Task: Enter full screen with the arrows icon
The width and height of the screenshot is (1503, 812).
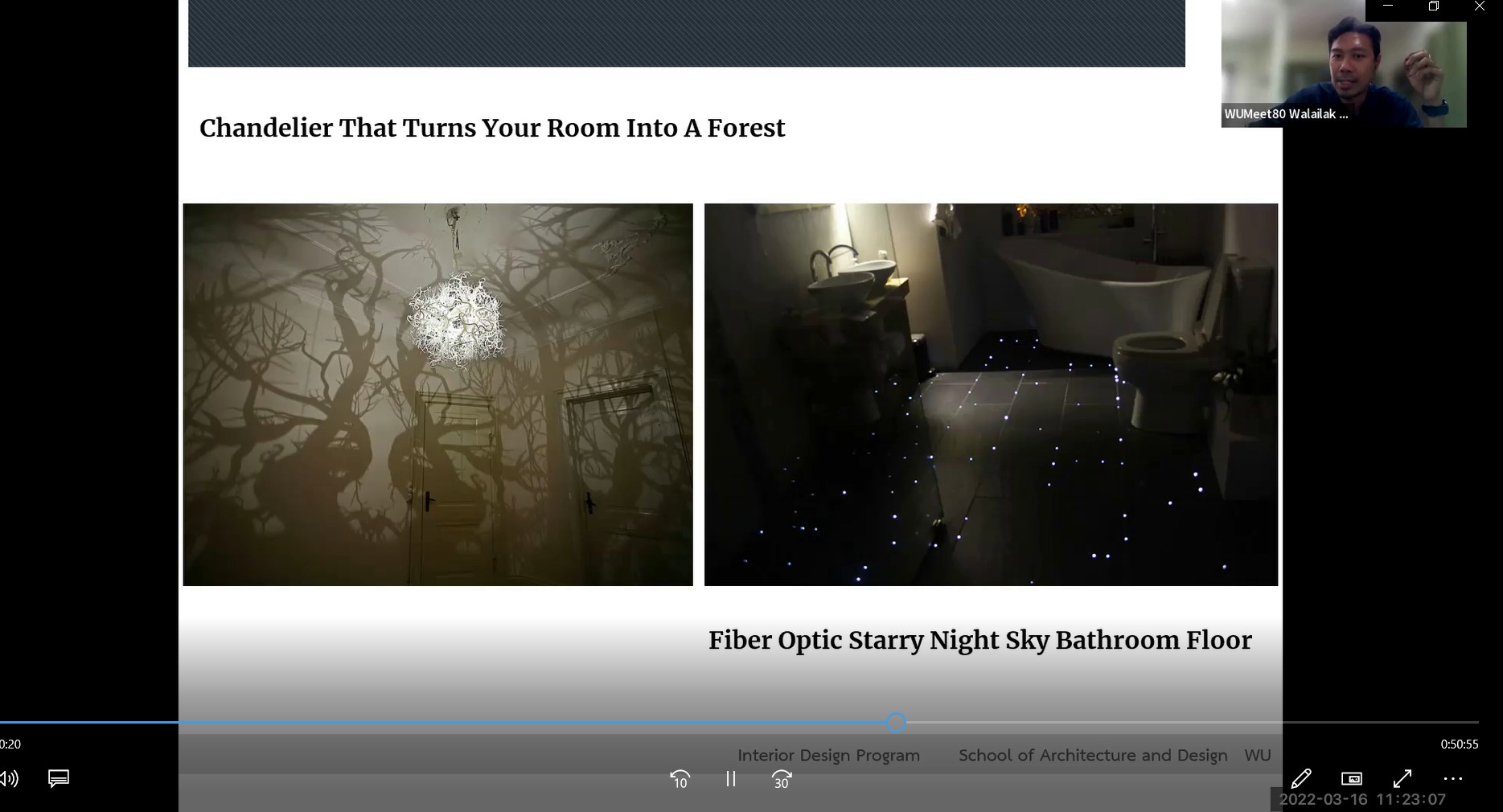Action: (1402, 778)
